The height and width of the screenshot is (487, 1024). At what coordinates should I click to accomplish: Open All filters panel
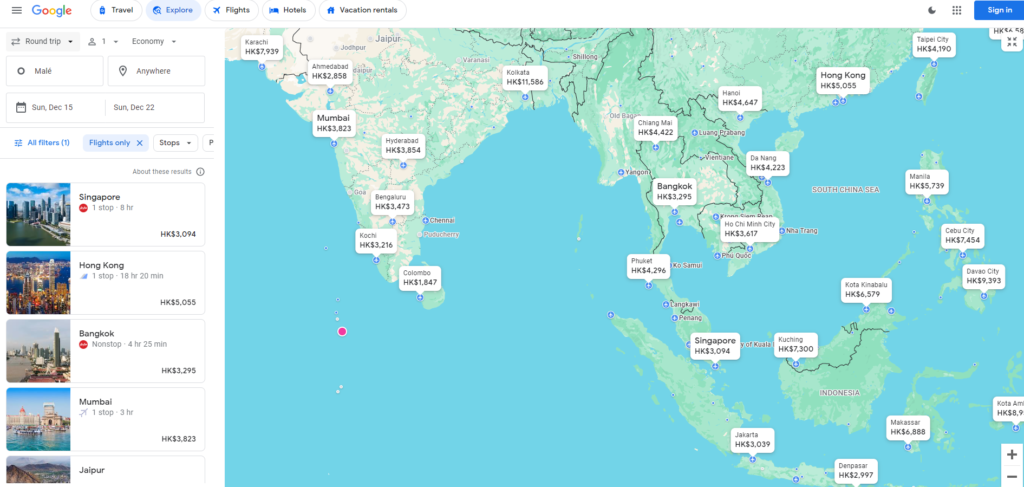tap(41, 143)
